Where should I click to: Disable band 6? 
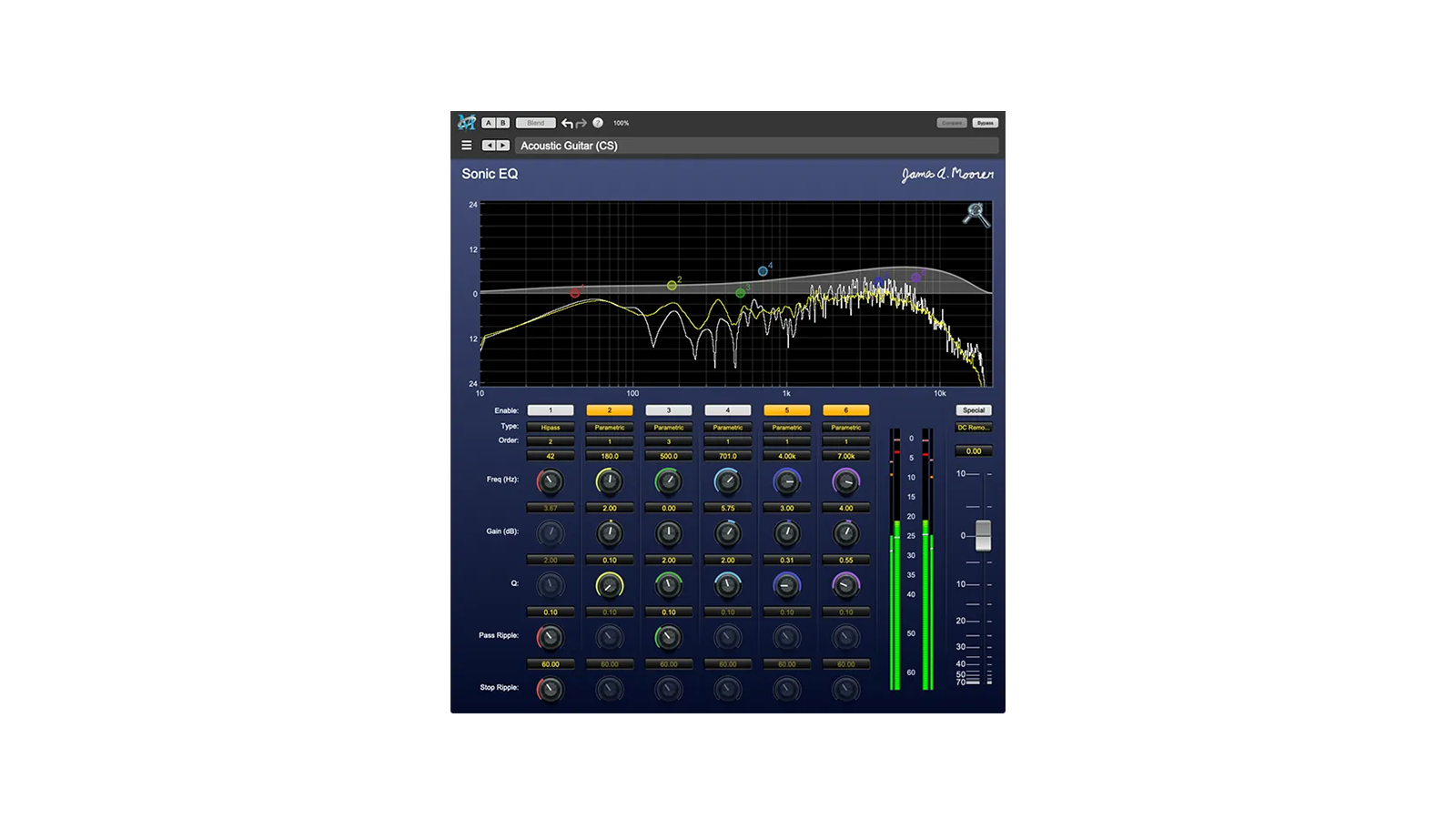(846, 410)
